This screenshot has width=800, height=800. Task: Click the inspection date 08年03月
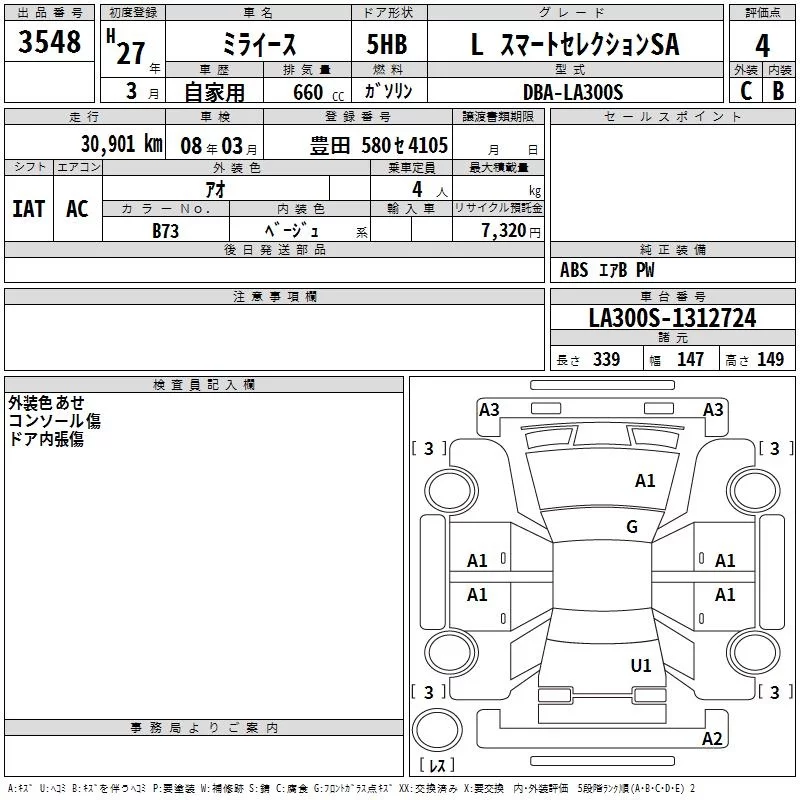pos(219,146)
